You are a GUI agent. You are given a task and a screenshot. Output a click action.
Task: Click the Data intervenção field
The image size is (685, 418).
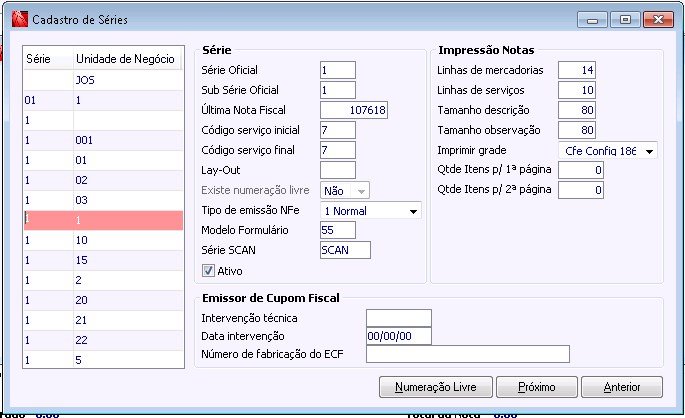click(x=398, y=336)
